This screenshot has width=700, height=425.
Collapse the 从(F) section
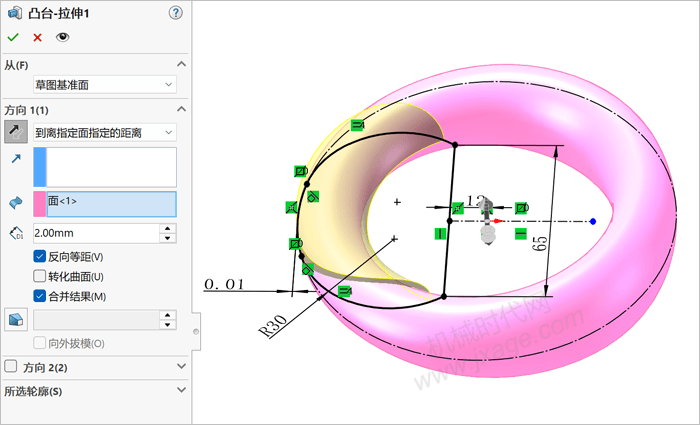click(181, 64)
